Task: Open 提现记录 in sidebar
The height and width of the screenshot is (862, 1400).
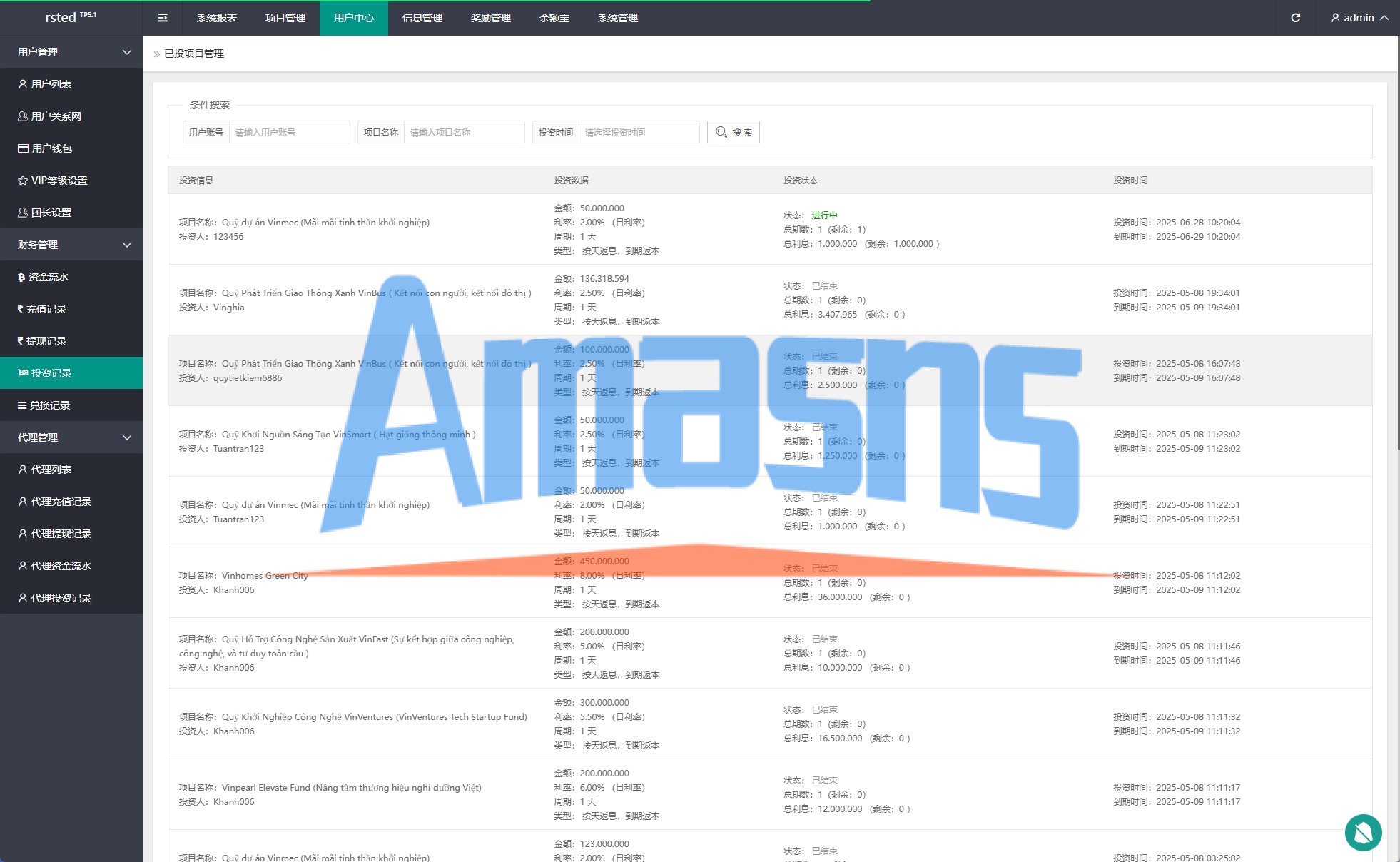Action: (46, 341)
